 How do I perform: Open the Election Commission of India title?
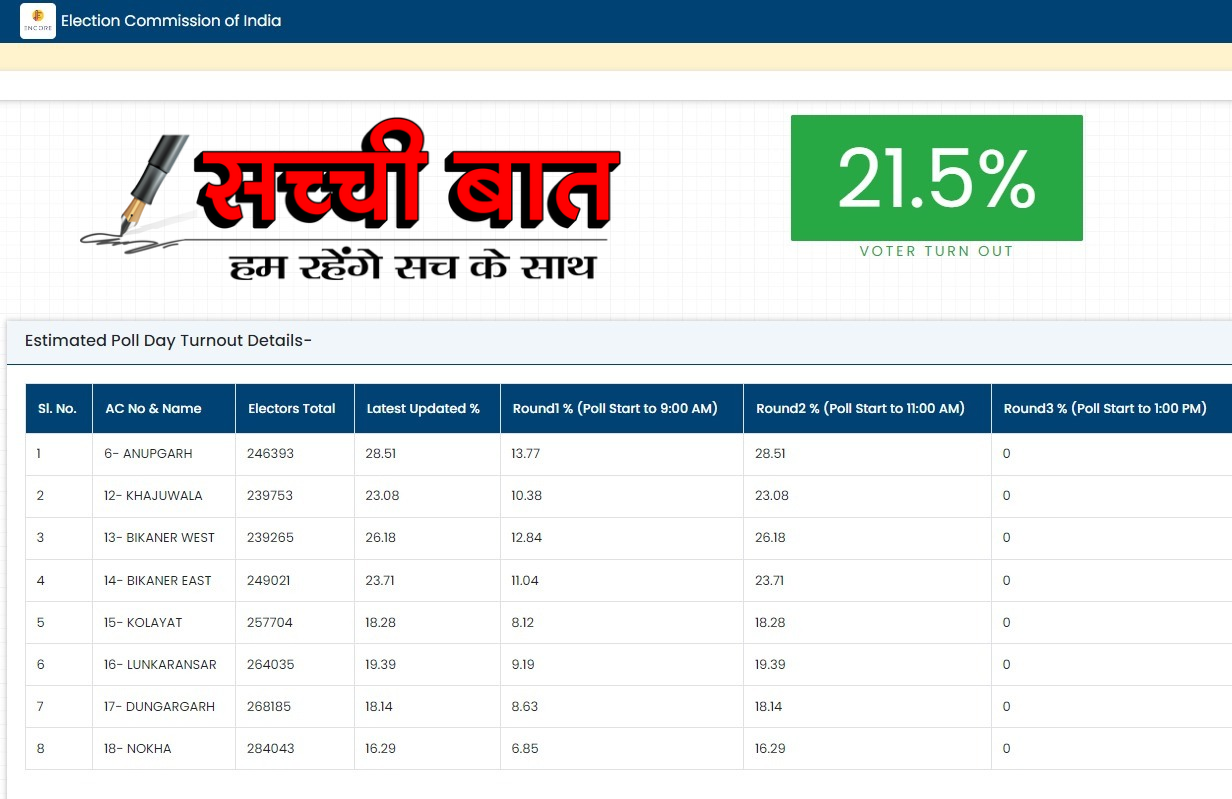click(x=171, y=21)
